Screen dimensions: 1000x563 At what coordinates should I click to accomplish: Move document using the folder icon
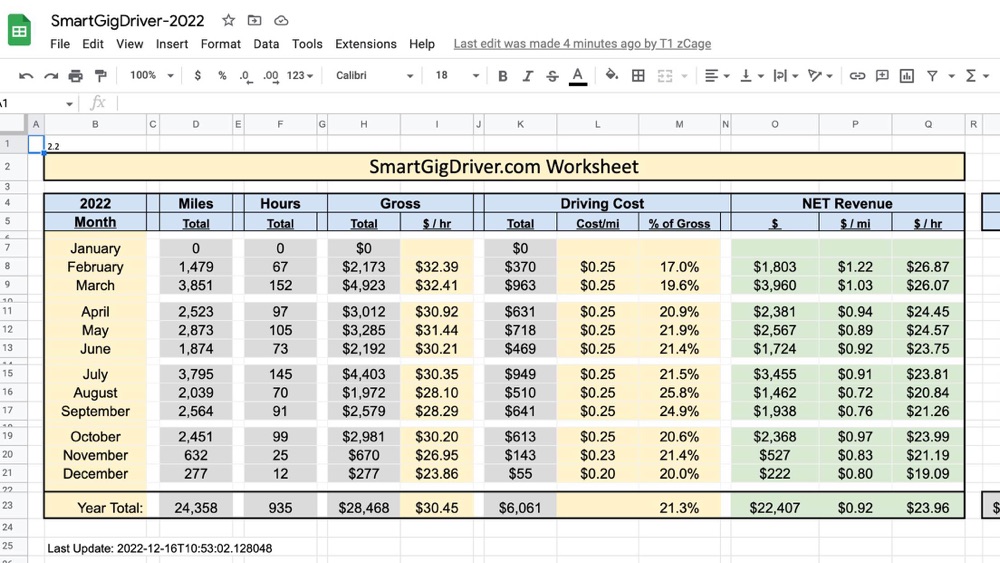[254, 20]
